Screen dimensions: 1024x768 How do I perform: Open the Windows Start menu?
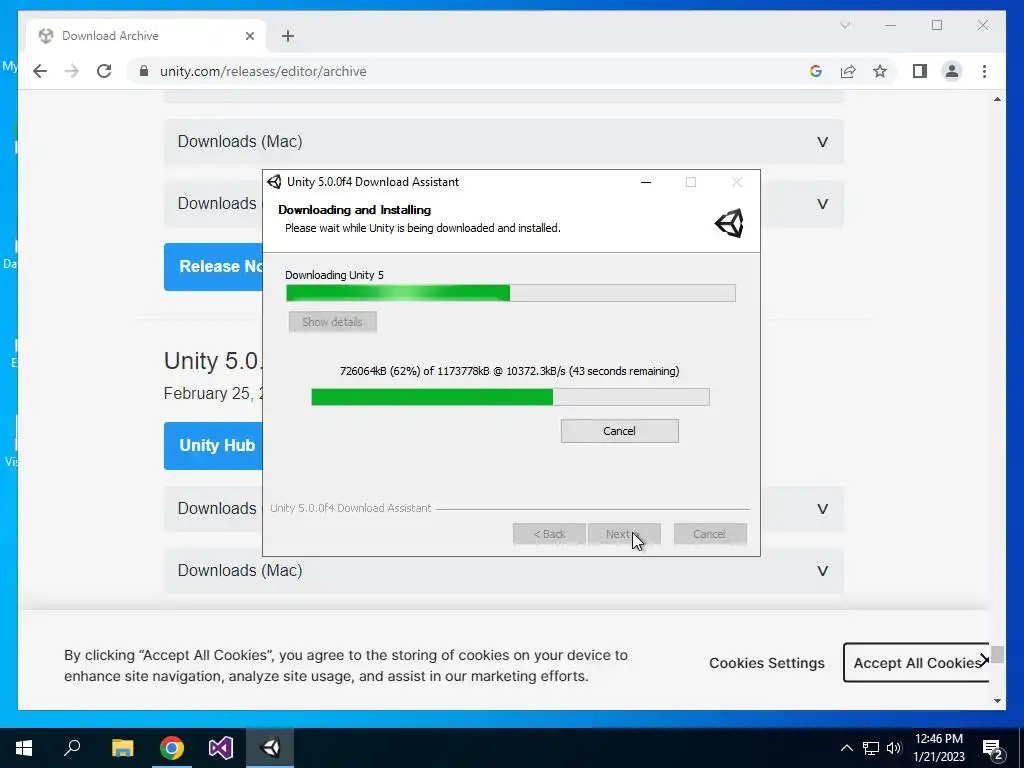tap(24, 748)
